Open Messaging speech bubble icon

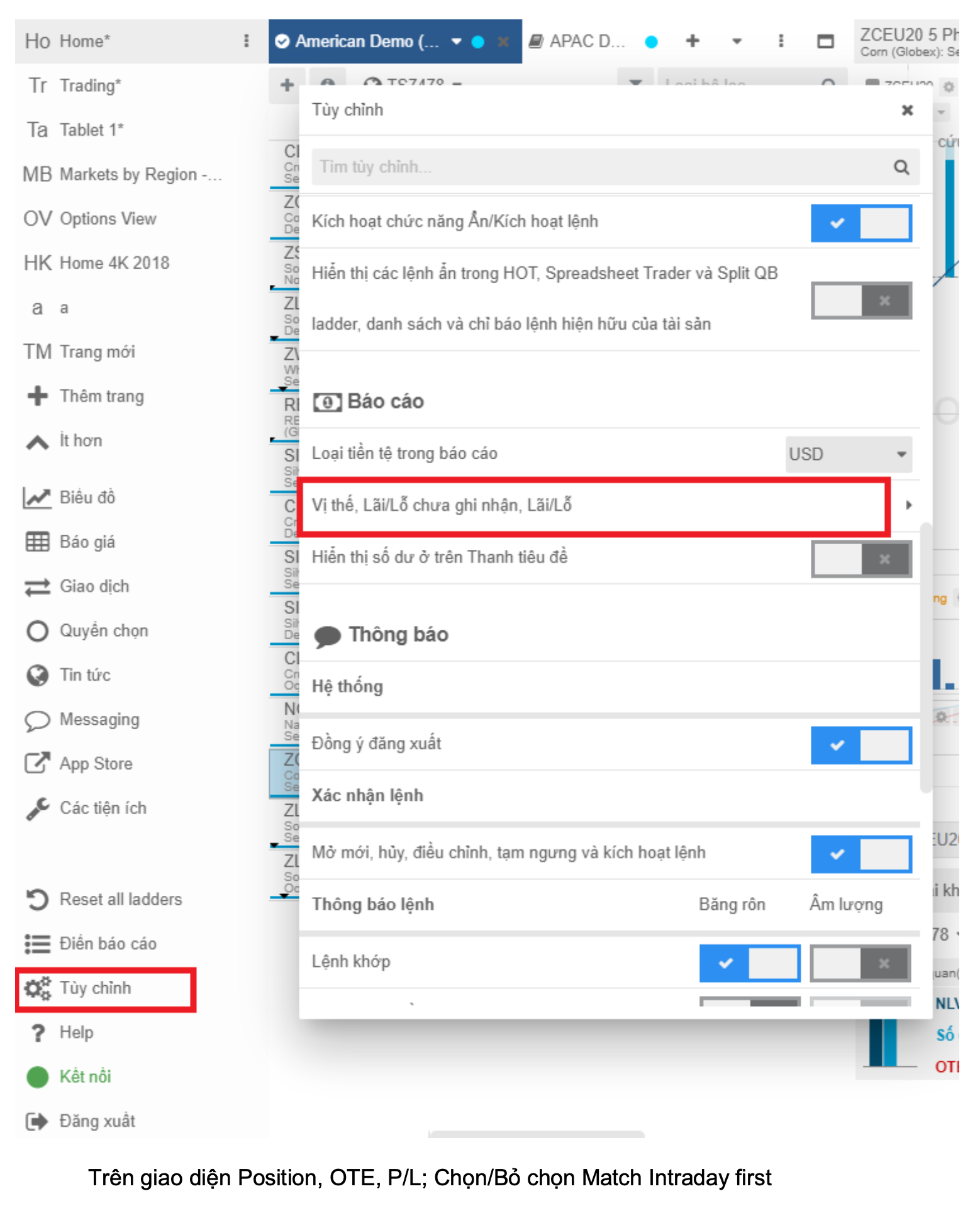point(36,720)
